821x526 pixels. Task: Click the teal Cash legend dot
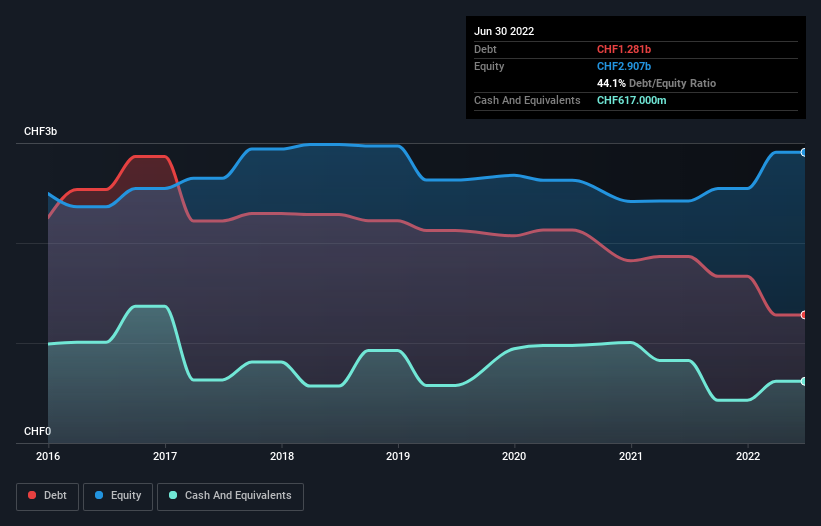click(x=173, y=495)
